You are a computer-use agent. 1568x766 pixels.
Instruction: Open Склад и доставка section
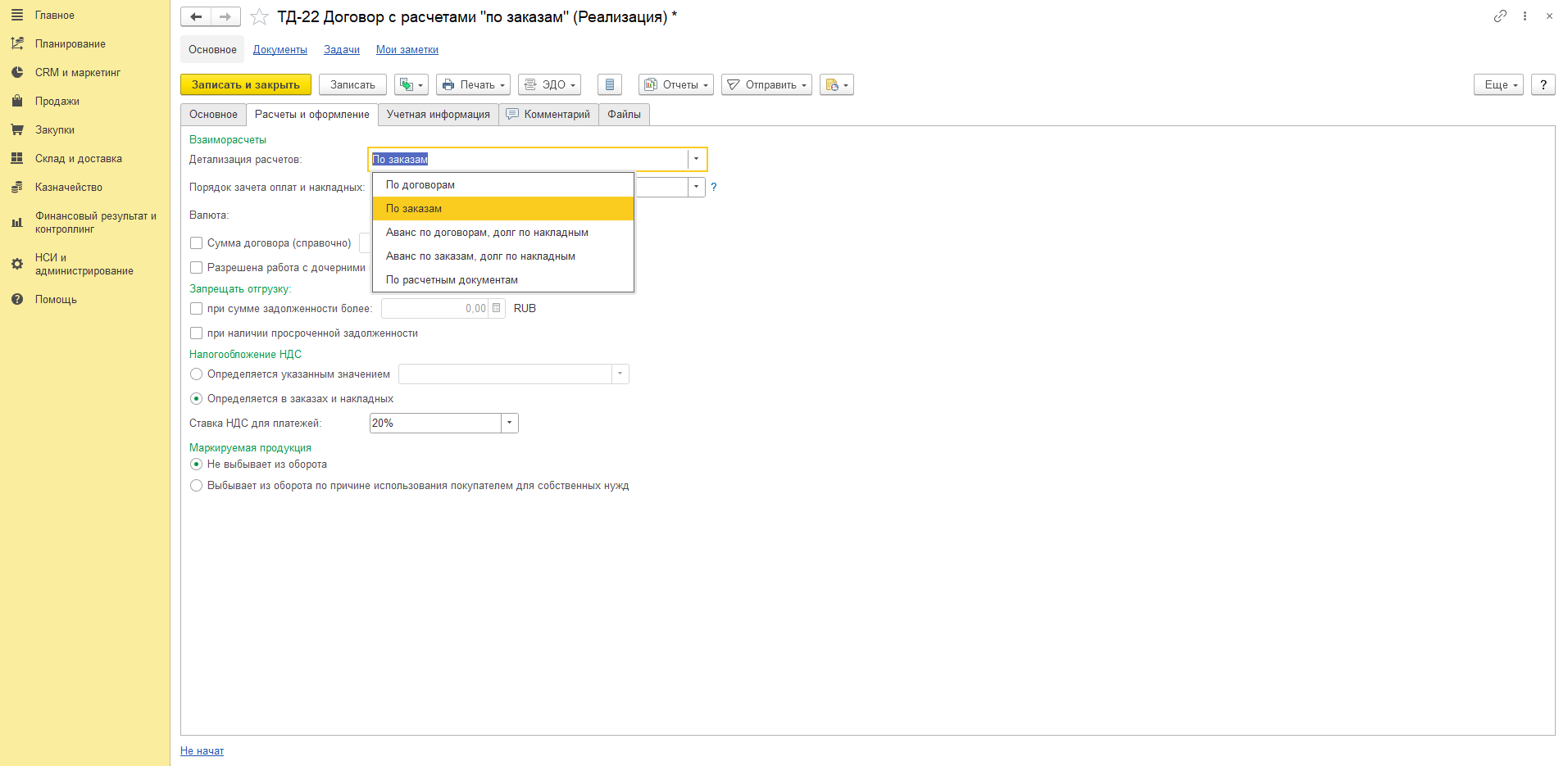point(79,158)
